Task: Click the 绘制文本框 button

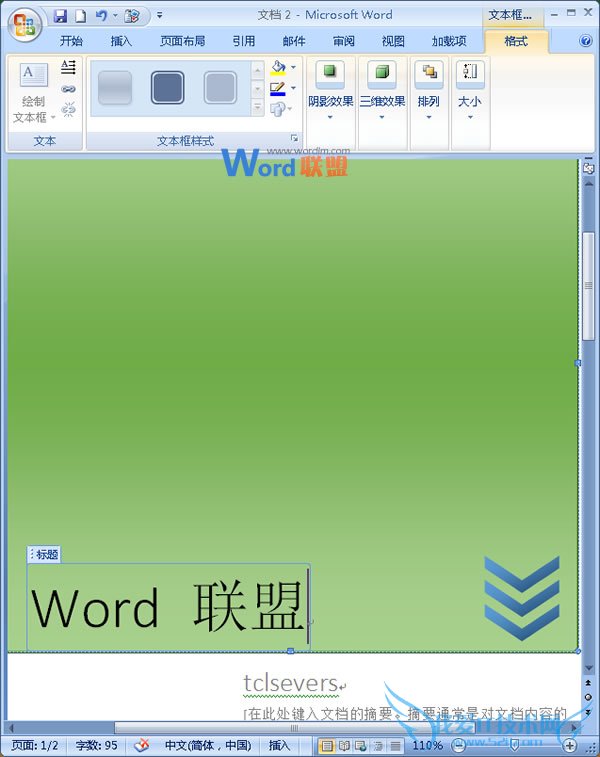Action: pos(33,93)
